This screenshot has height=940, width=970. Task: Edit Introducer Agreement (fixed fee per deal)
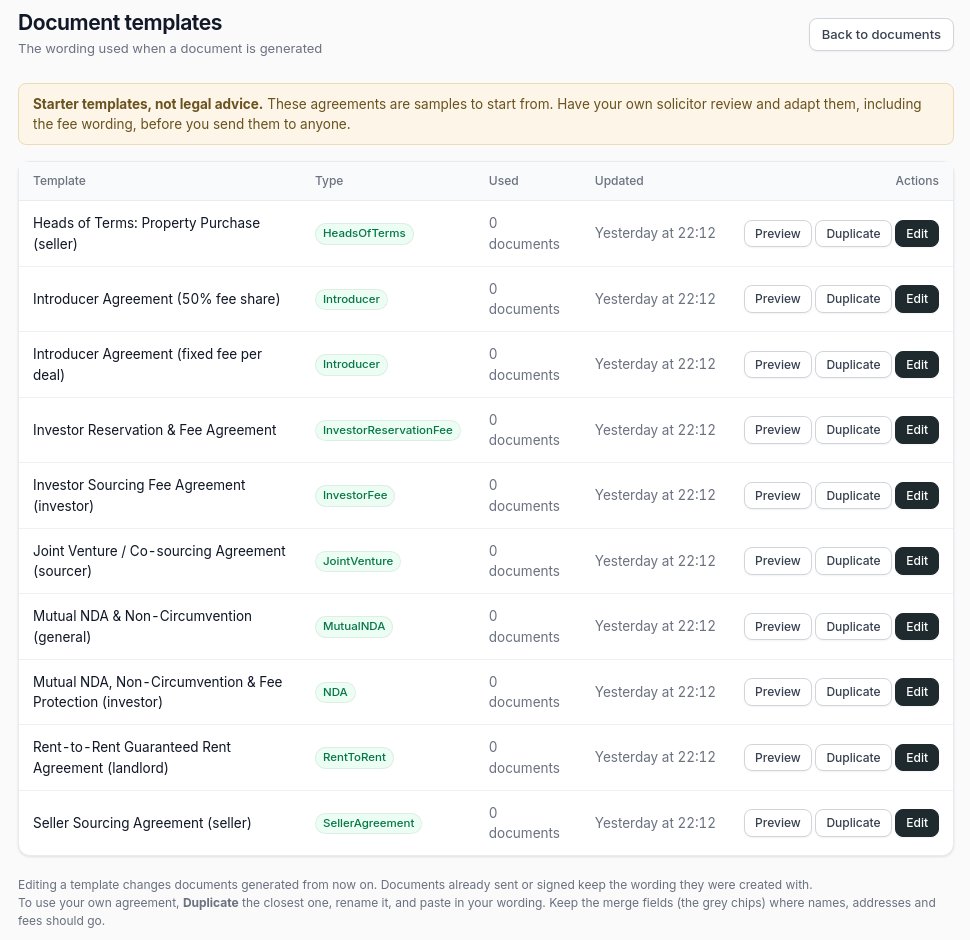coord(917,365)
